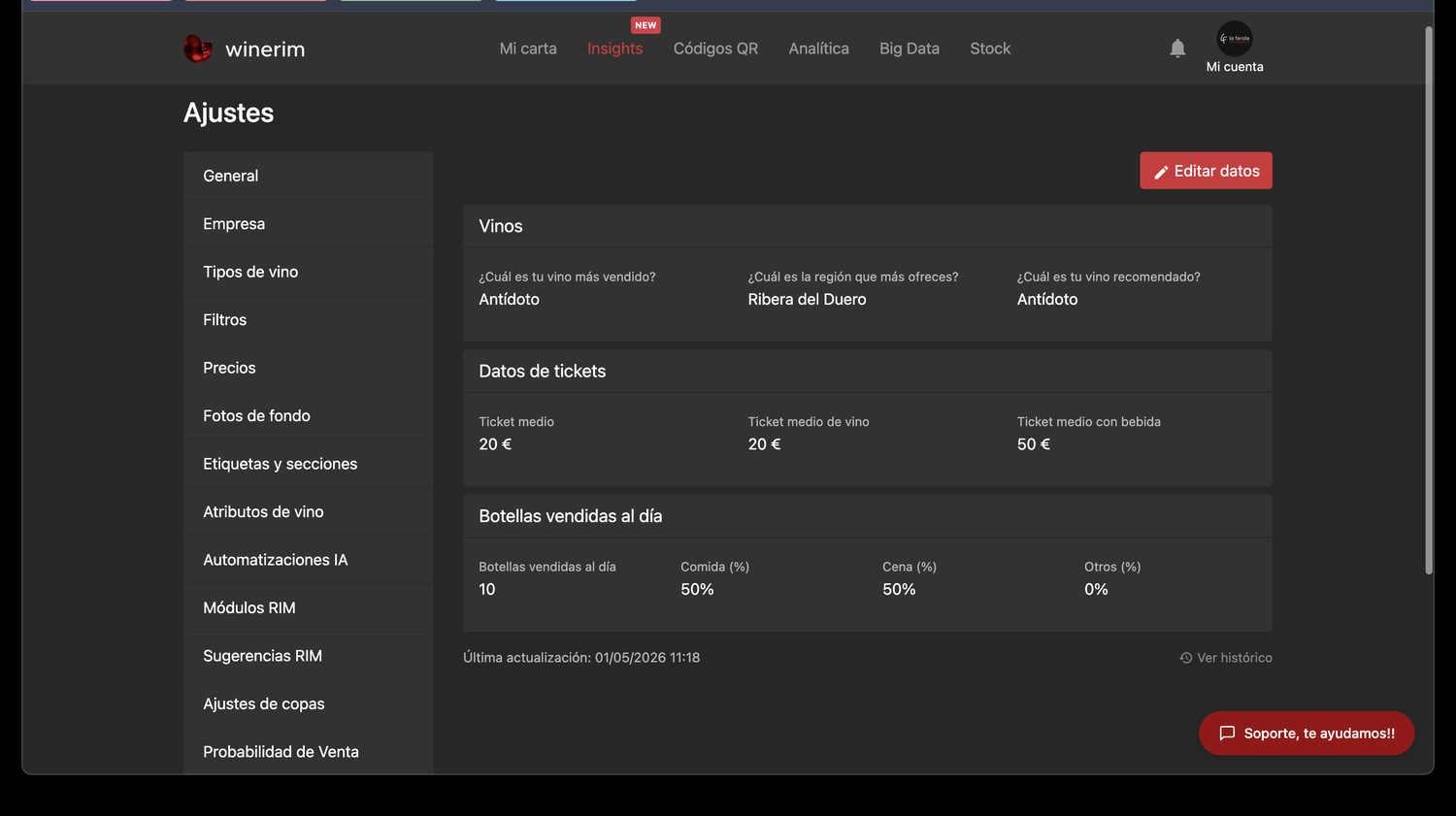The width and height of the screenshot is (1456, 816).
Task: Select Etiquetas y secciones
Action: (309, 464)
